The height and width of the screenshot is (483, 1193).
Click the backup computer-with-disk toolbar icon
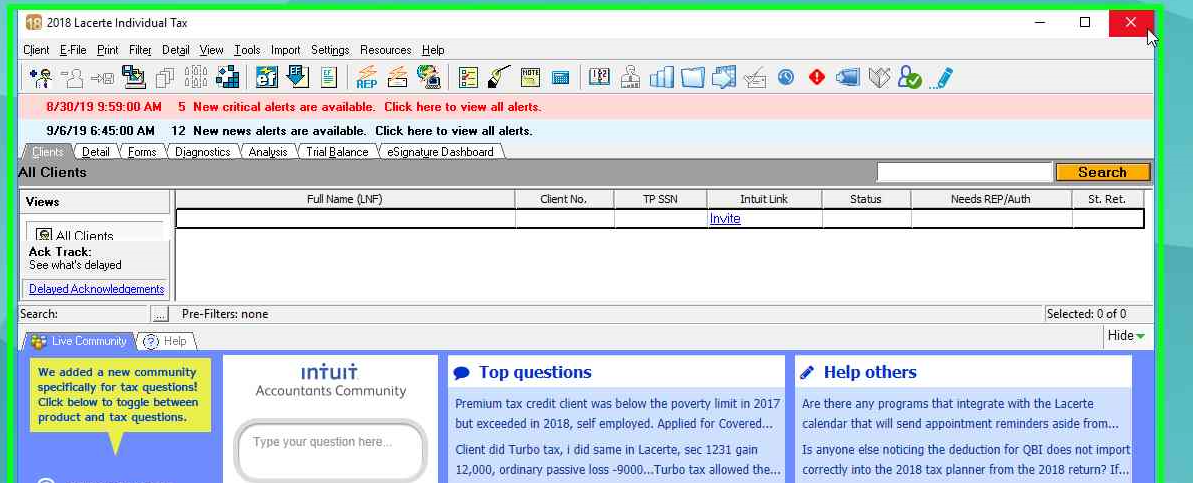point(134,78)
